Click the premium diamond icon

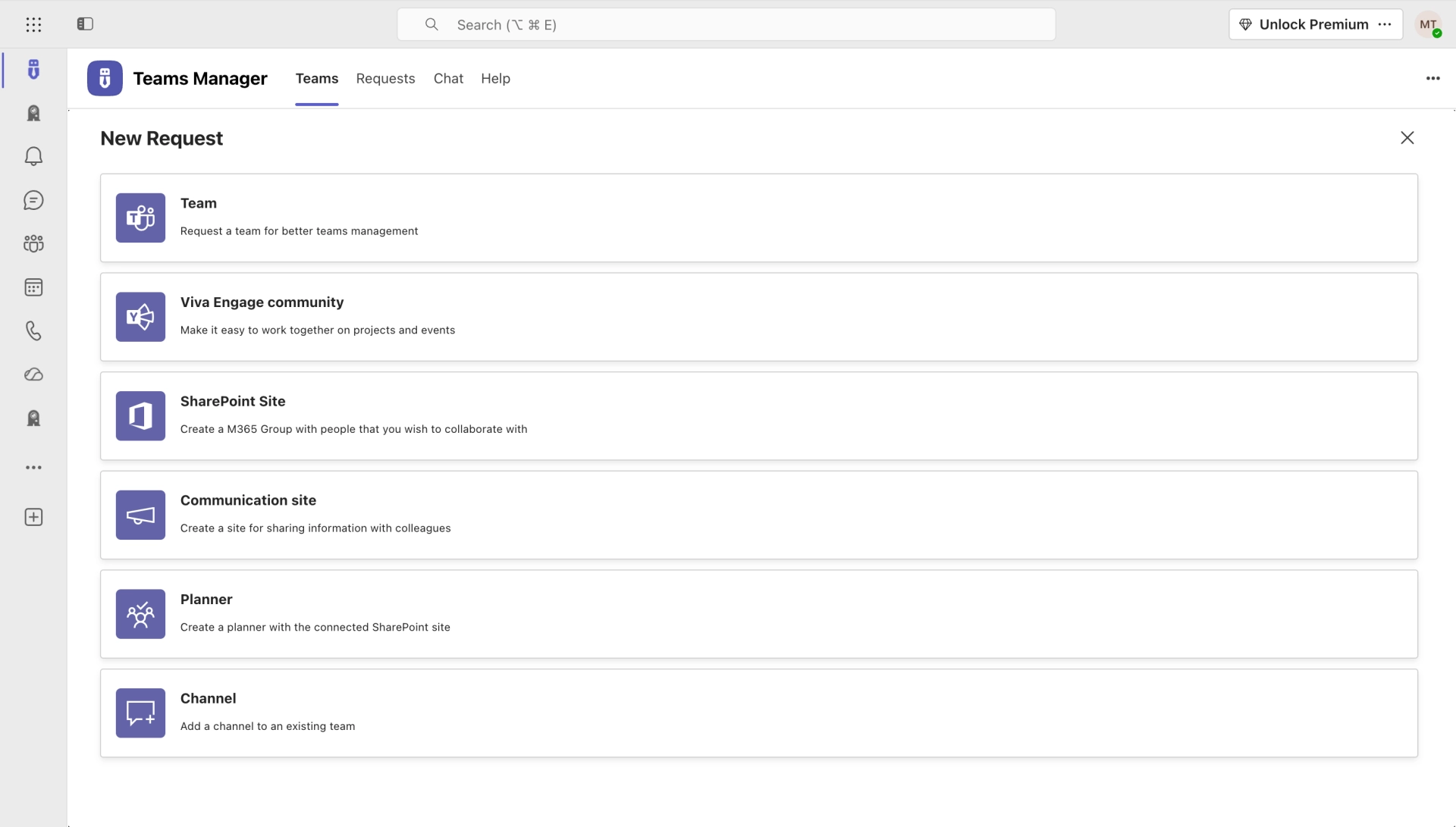[1245, 24]
